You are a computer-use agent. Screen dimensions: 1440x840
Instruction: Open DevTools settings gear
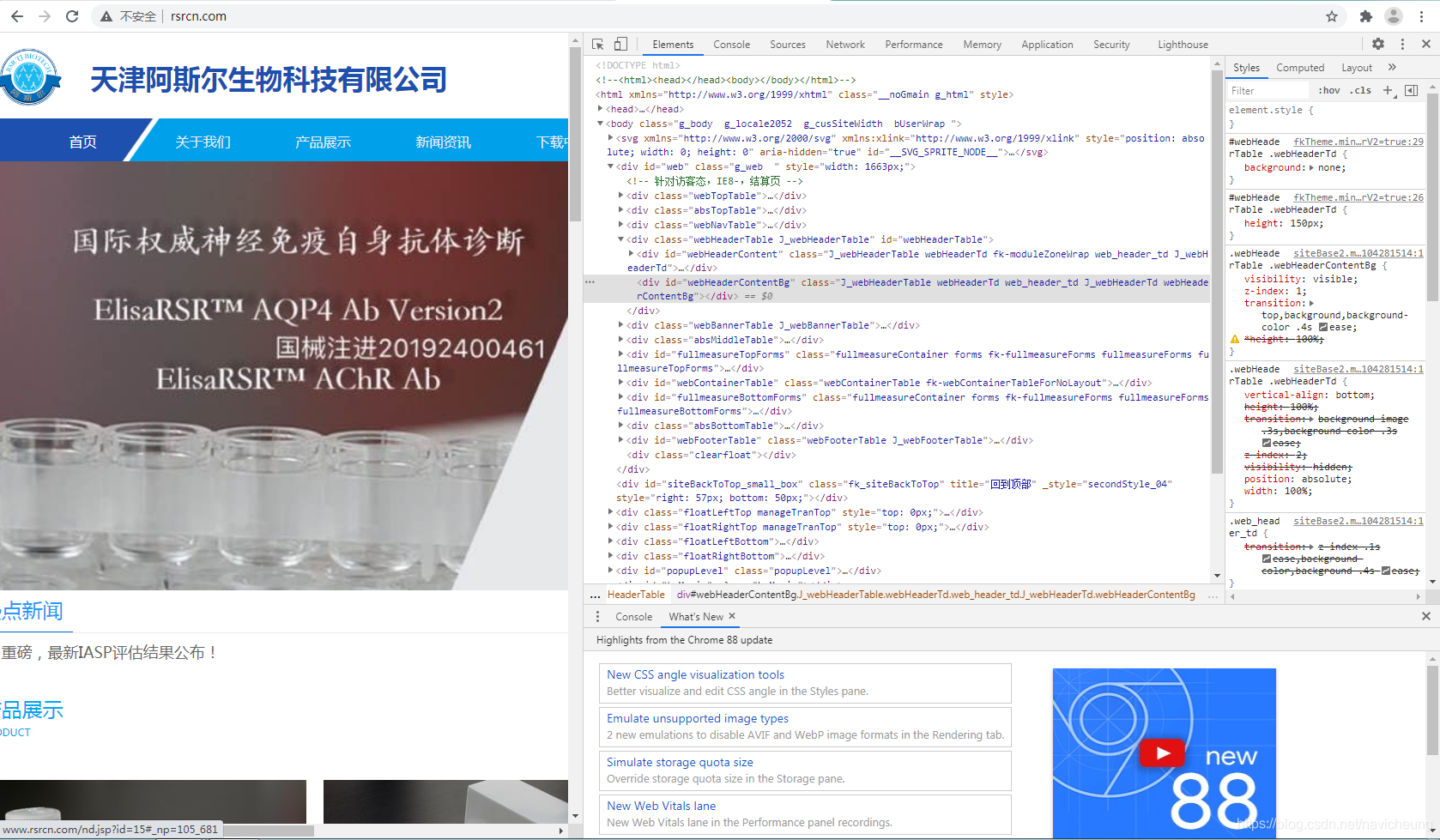[x=1378, y=44]
